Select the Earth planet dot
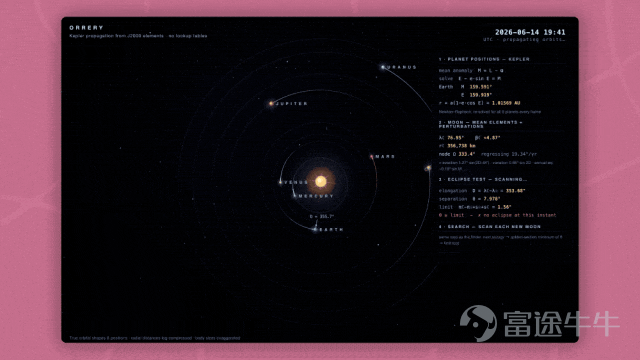The width and height of the screenshot is (640, 360). tap(315, 229)
